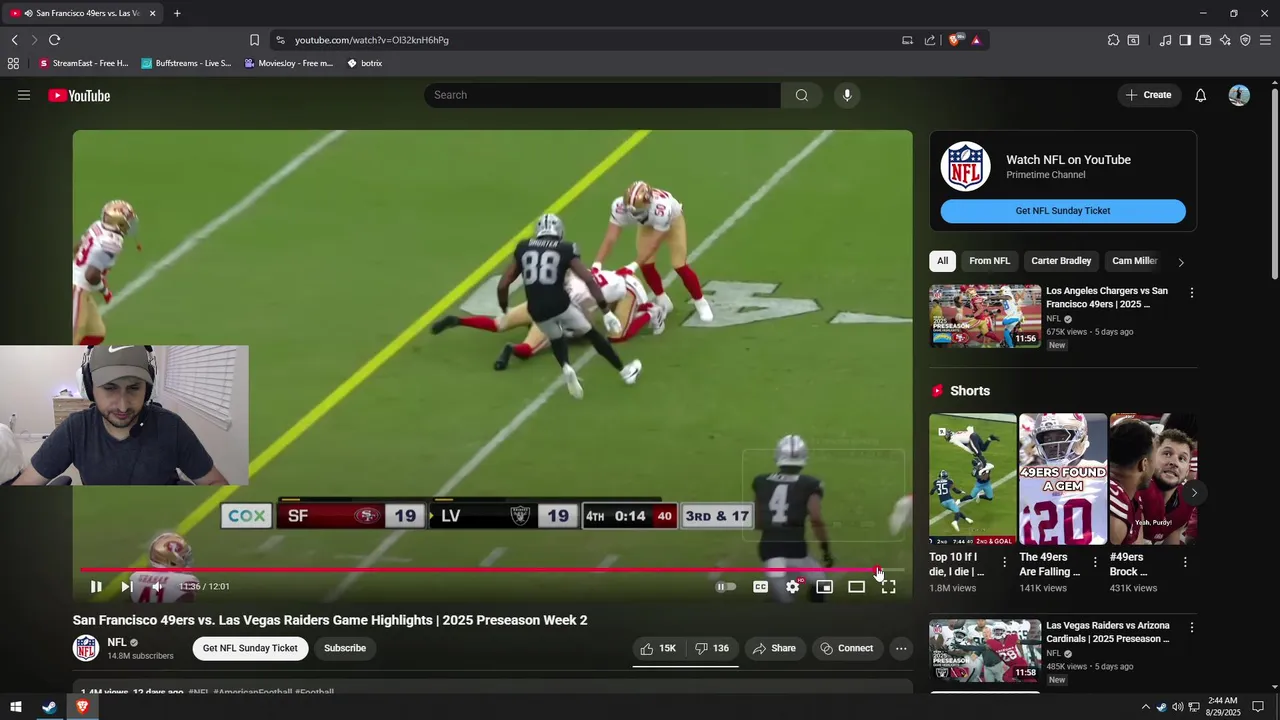Open options for Chargers vs 49ers video
The width and height of the screenshot is (1280, 720).
(x=1191, y=293)
